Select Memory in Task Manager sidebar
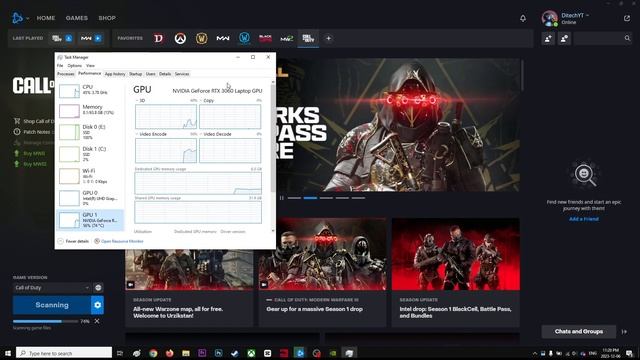This screenshot has height=360, width=640. point(90,110)
